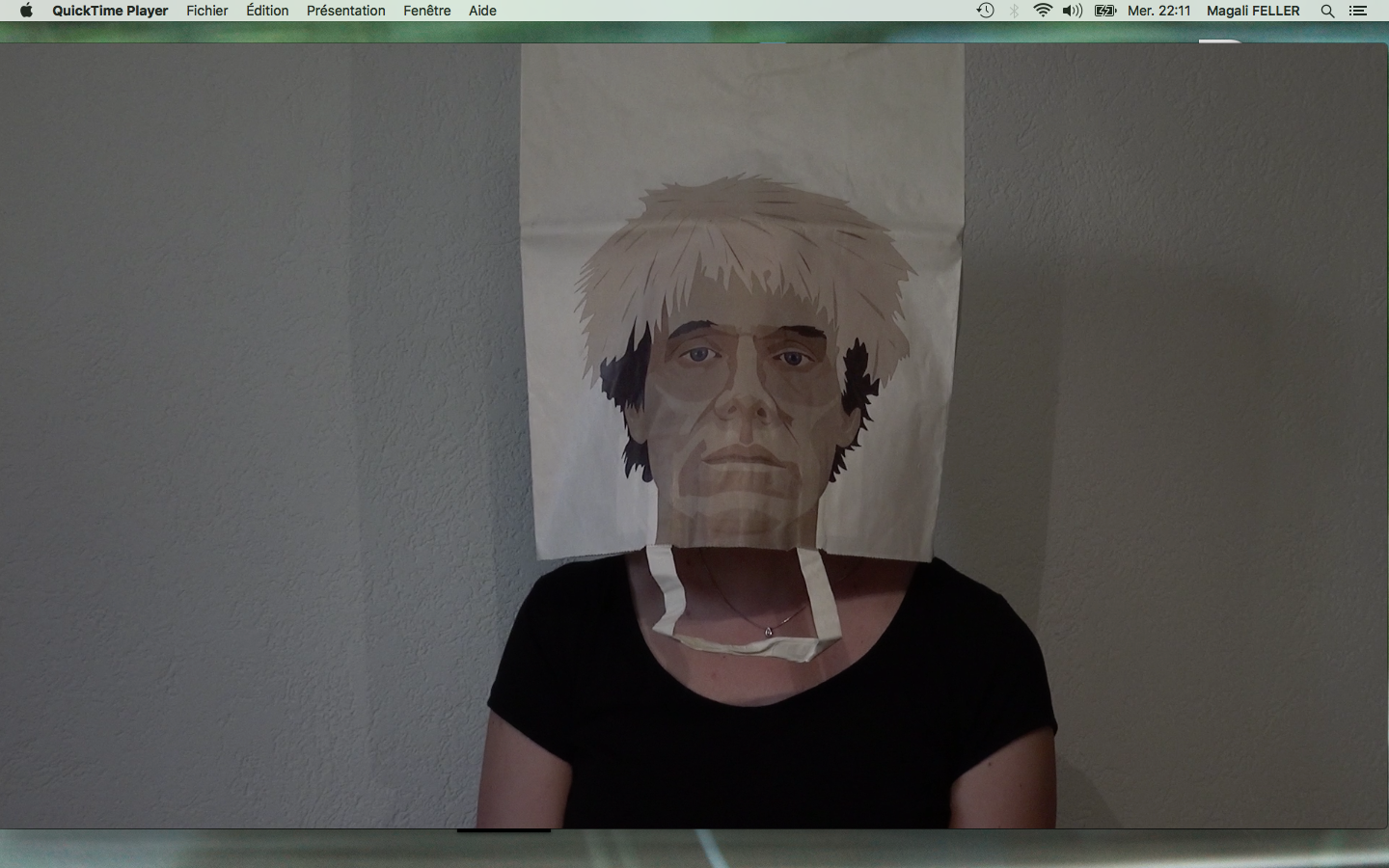
Task: Click the Mer. 22:11 clock
Action: 1159,11
